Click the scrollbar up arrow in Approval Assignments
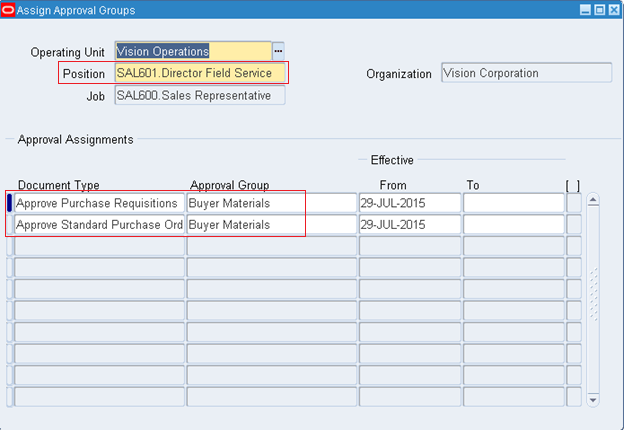This screenshot has width=624, height=432. pos(592,200)
